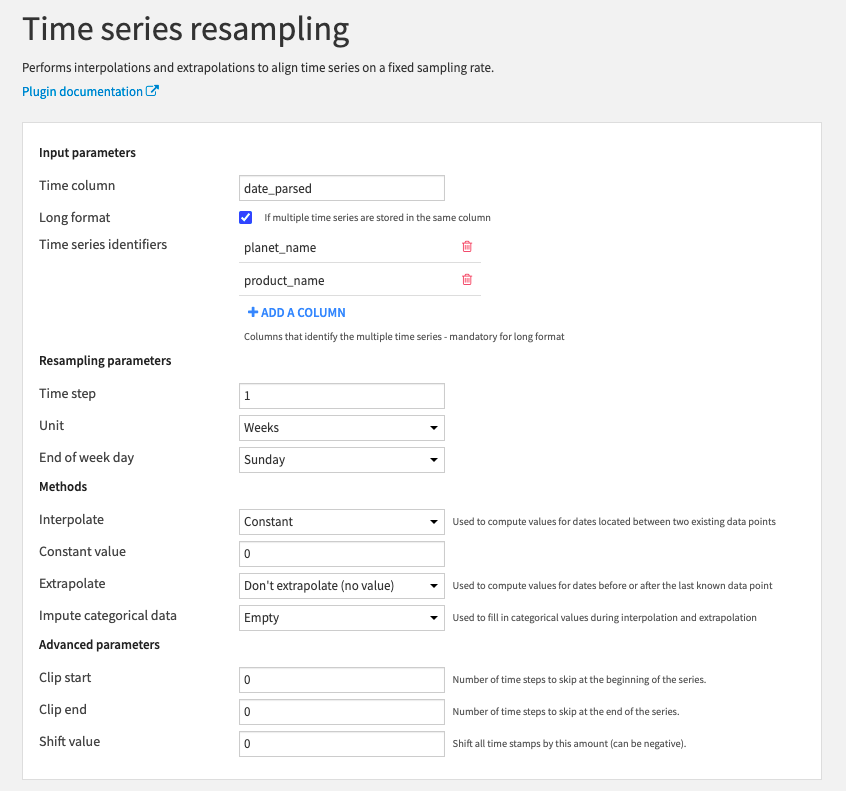The width and height of the screenshot is (846, 791).
Task: Uncheck the Long format checkbox
Action: click(x=246, y=217)
